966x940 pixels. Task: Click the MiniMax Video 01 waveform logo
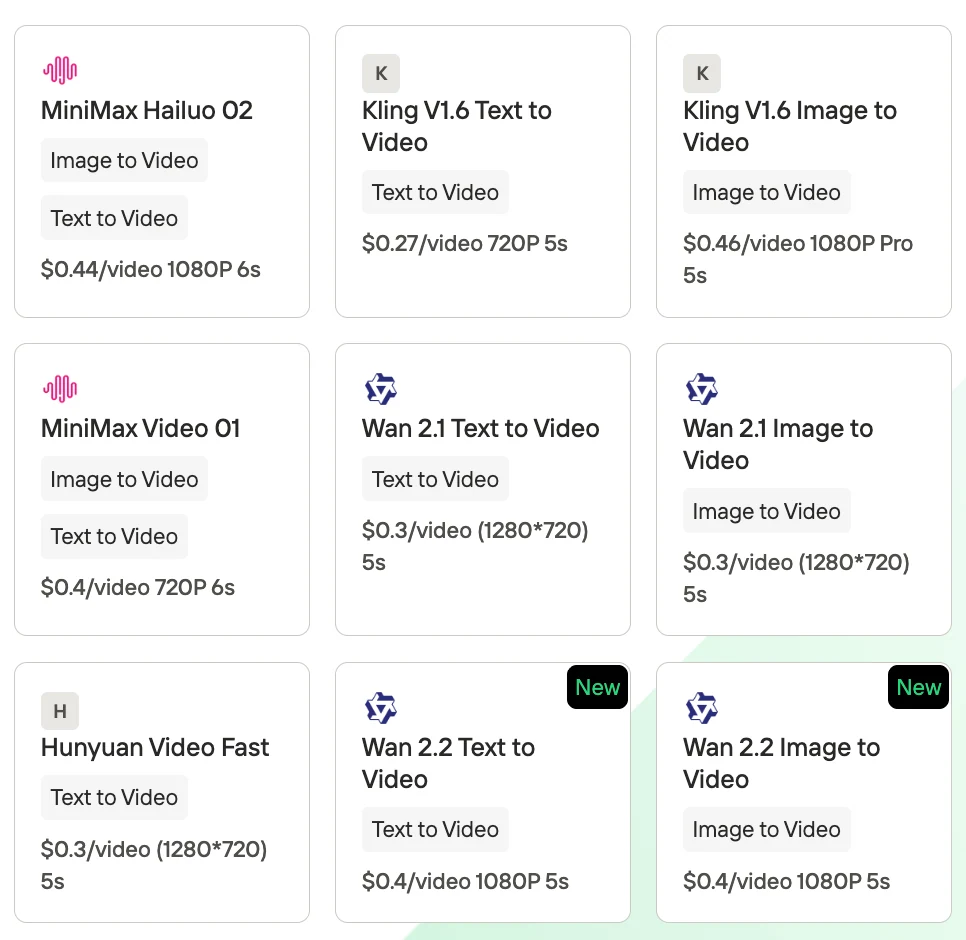60,389
